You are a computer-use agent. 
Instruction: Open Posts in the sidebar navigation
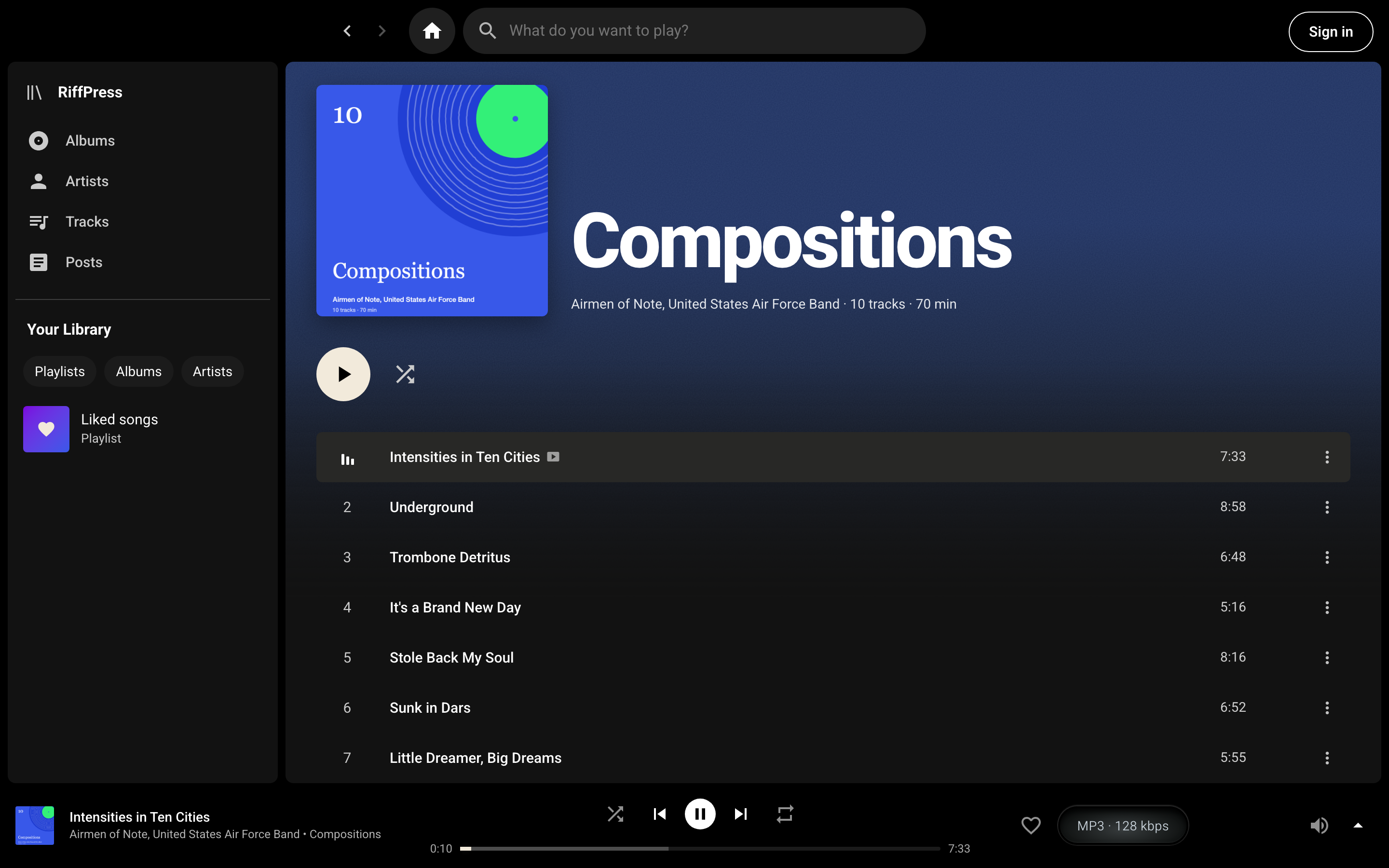142,262
